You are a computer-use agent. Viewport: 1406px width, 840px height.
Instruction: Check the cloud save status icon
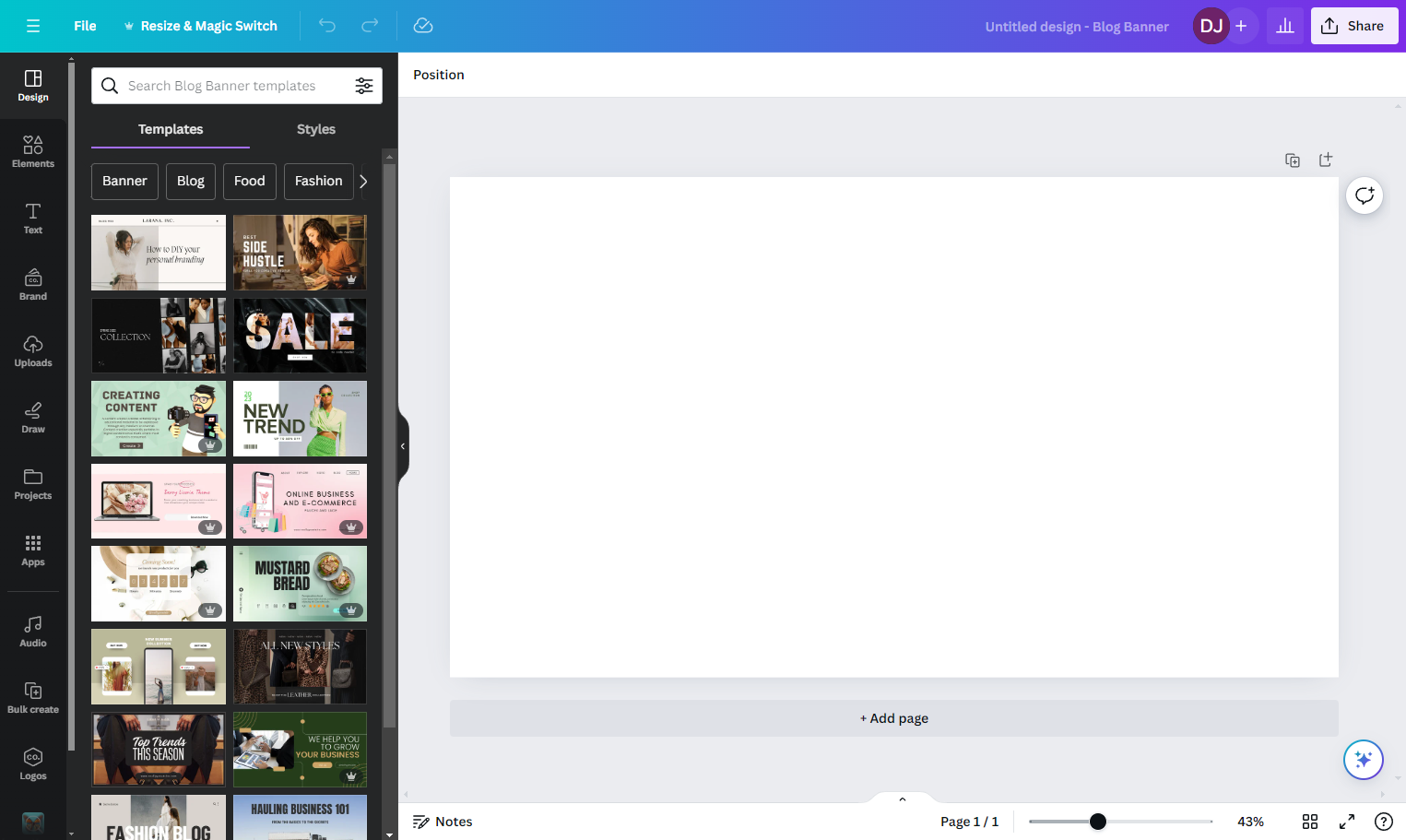[423, 26]
